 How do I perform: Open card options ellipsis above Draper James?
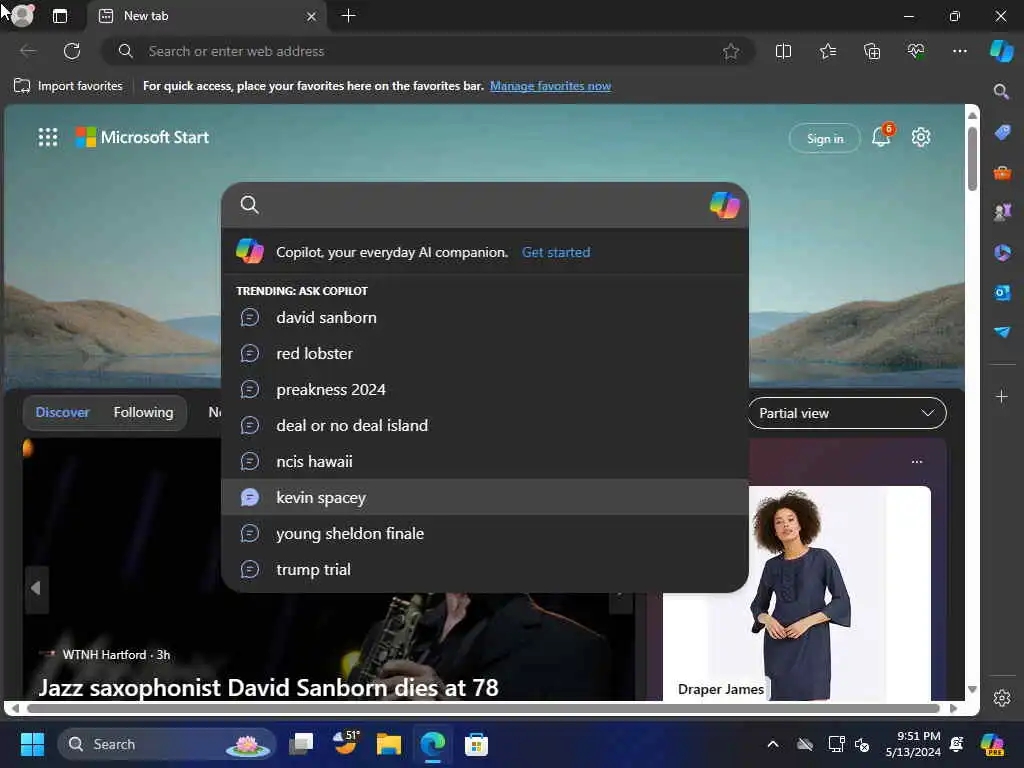pyautogui.click(x=917, y=462)
